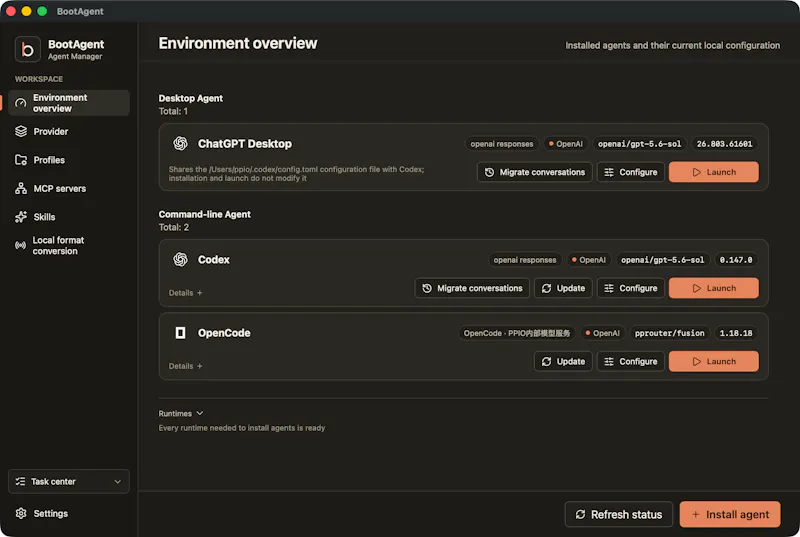Screen dimensions: 800x537
Task: Click the BootAgent logo icon
Action: [28, 49]
